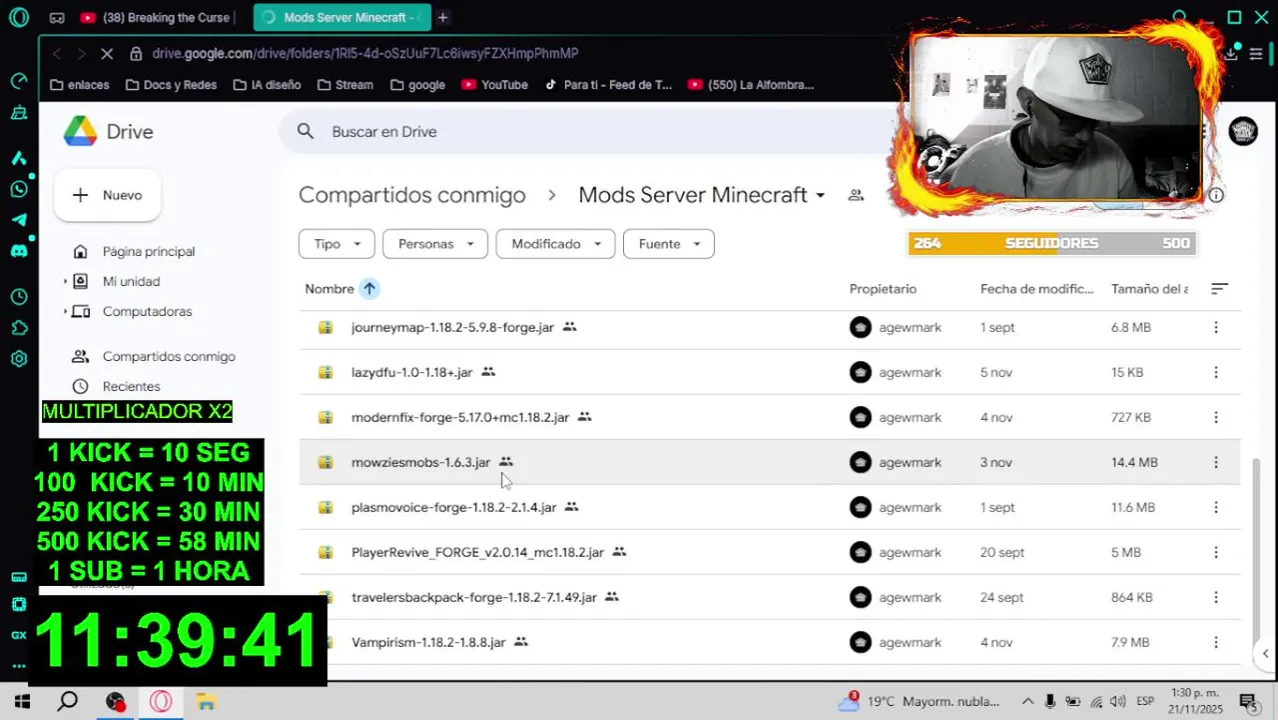Open File Explorer from the taskbar
This screenshot has height=720, width=1278.
coord(206,702)
